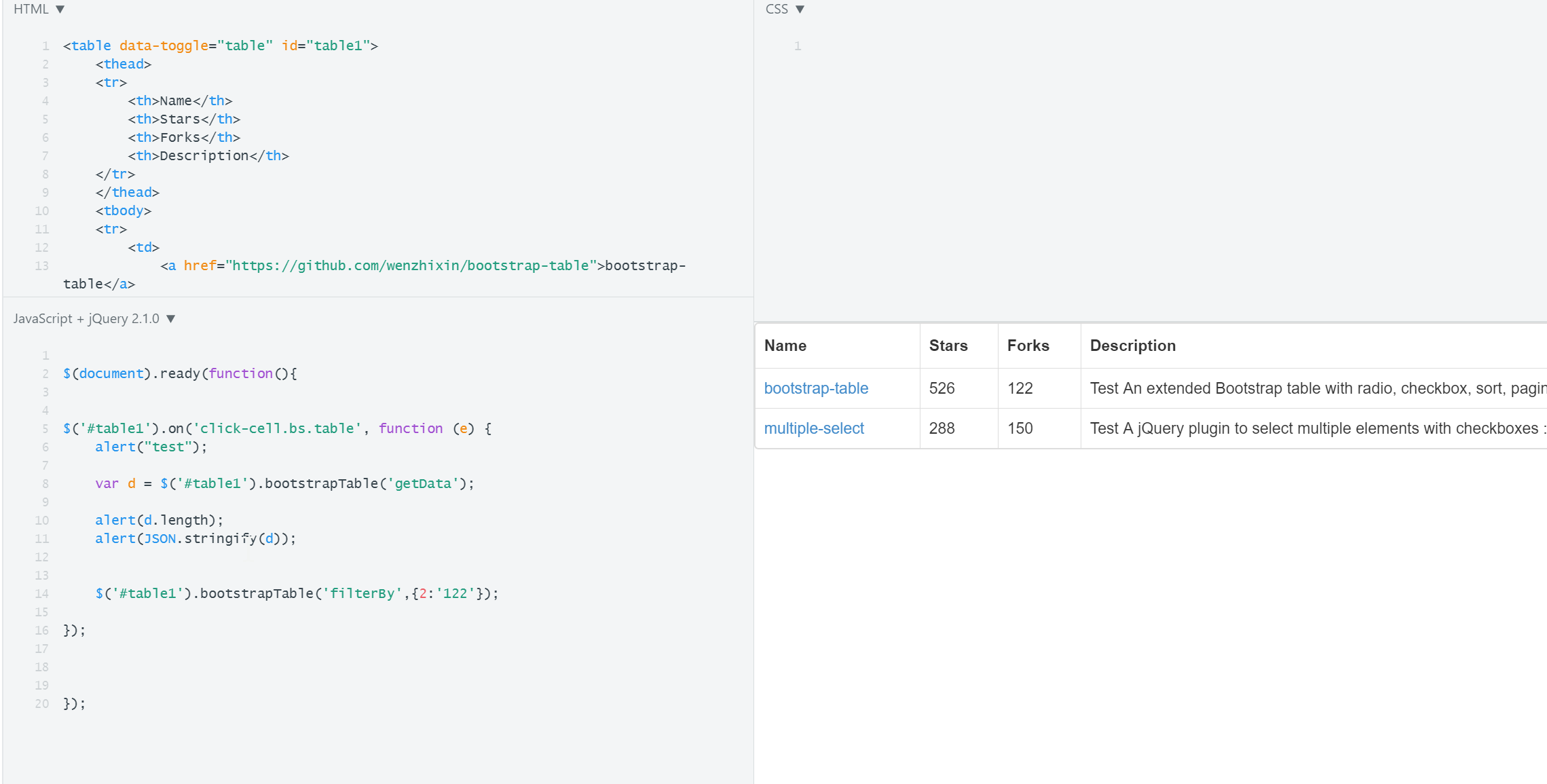Click the CSS panel label
The image size is (1547, 784).
point(777,9)
